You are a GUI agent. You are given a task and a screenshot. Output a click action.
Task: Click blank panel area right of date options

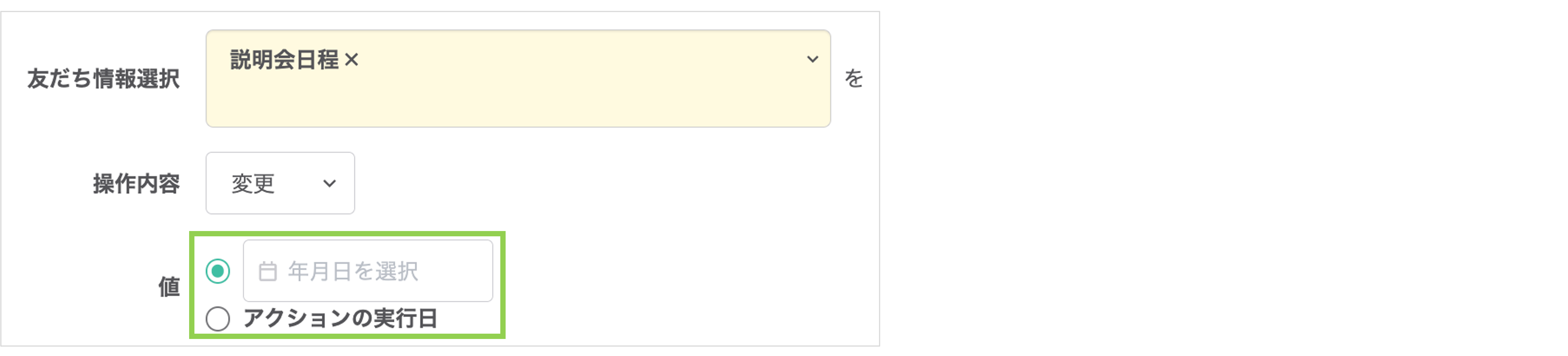[x=670, y=286]
